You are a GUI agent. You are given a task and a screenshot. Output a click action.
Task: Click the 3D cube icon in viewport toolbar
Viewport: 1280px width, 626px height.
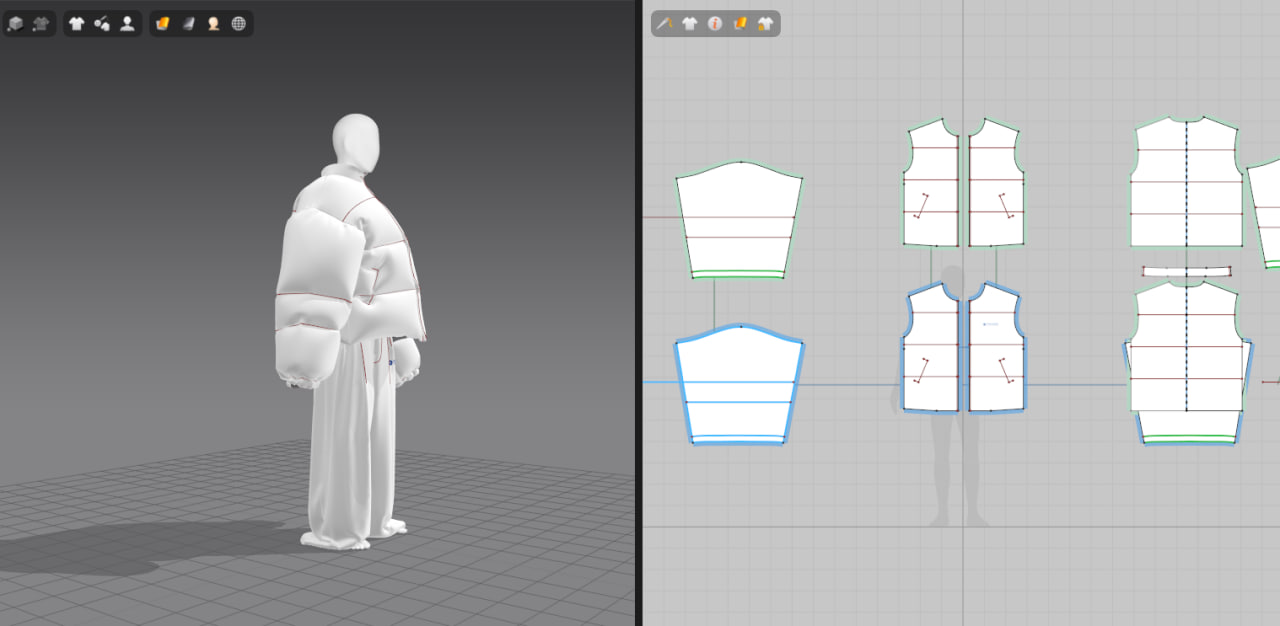[x=15, y=24]
